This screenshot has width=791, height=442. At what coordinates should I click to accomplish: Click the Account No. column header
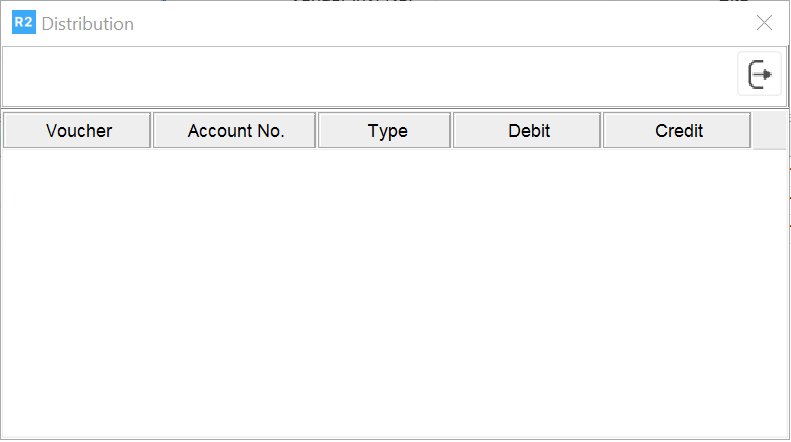tap(235, 131)
